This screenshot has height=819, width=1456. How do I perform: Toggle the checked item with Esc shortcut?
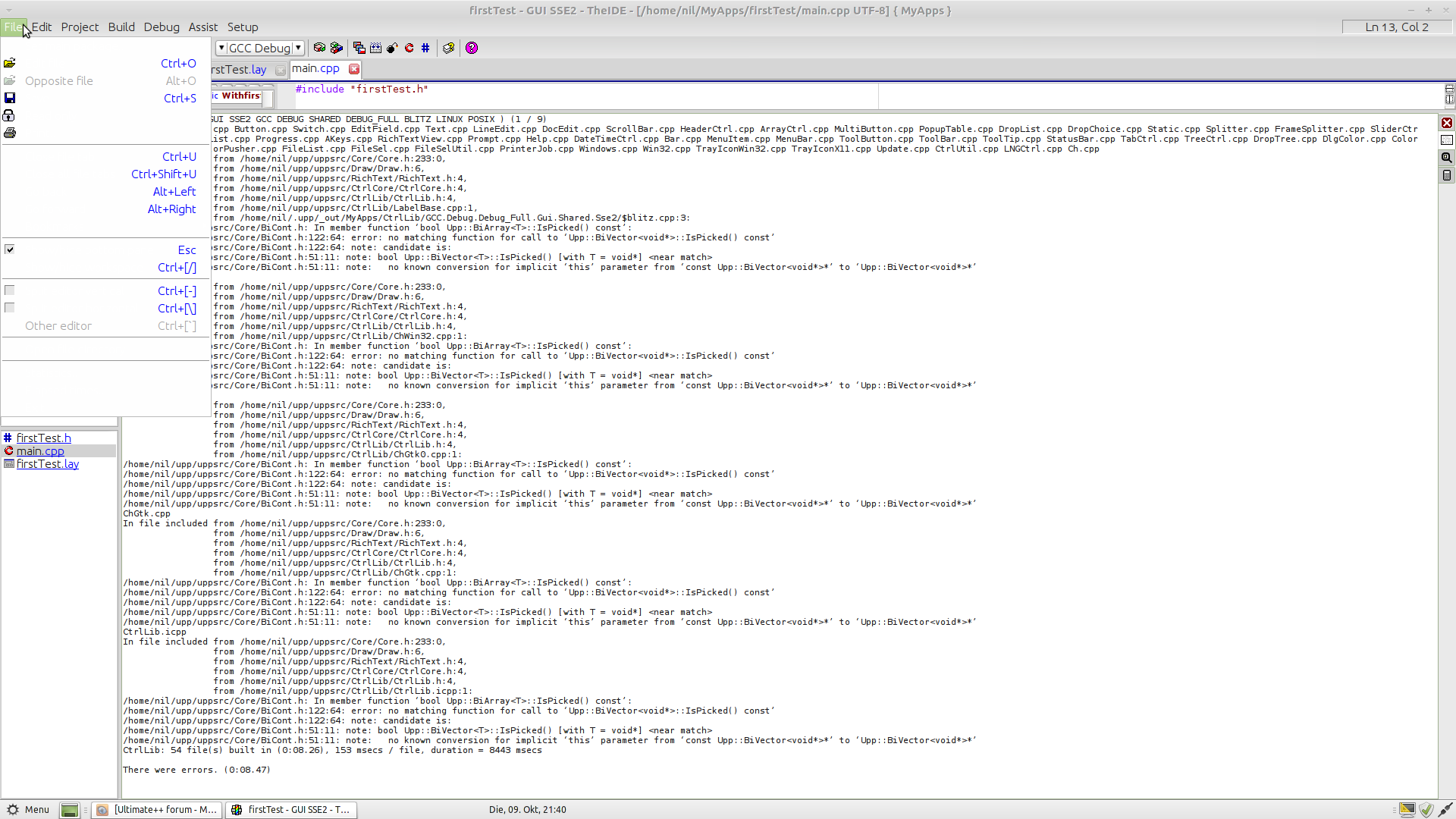tap(10, 249)
